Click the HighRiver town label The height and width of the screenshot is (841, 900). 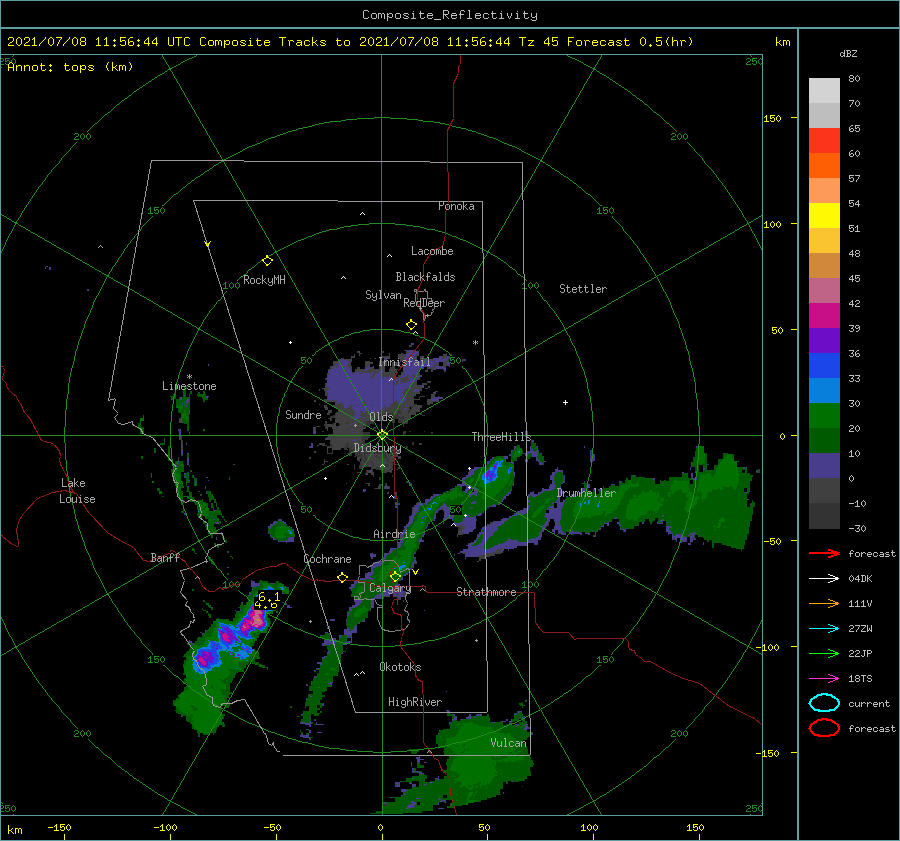pos(414,702)
